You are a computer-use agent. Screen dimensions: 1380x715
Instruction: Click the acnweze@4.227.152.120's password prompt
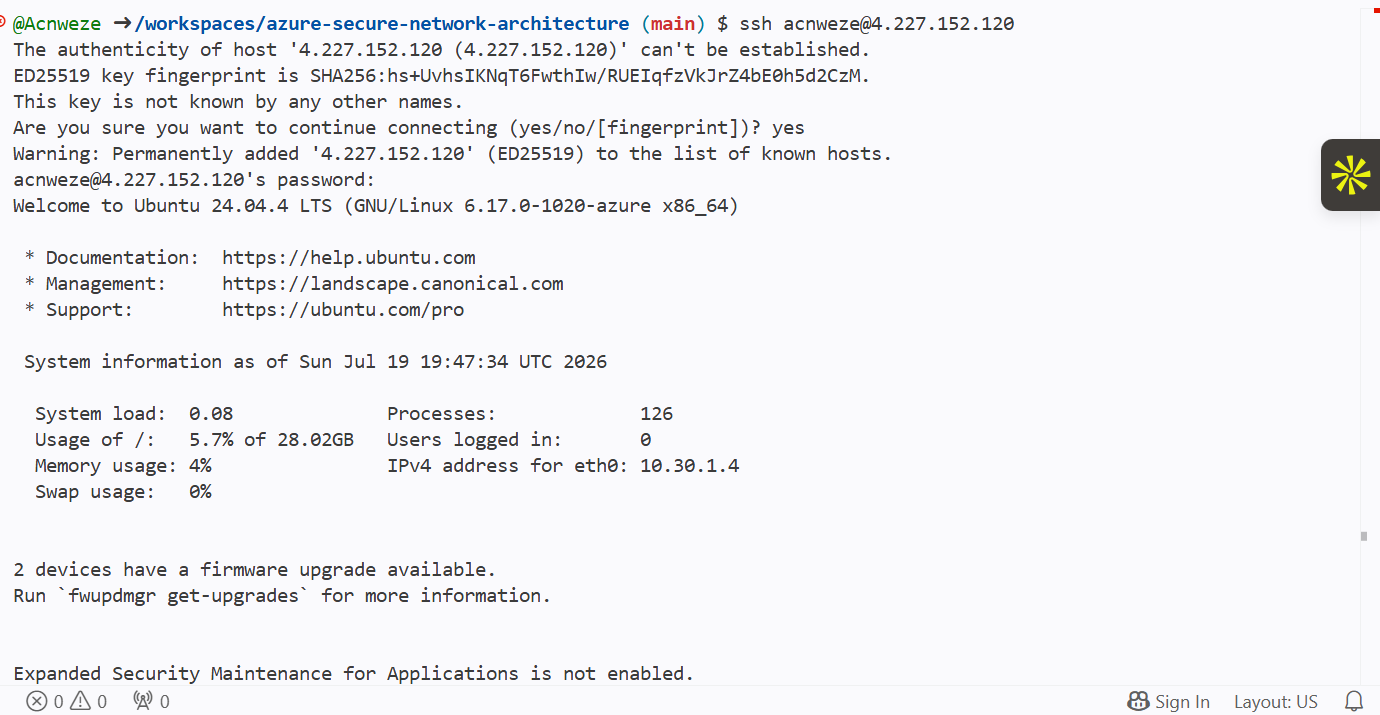click(194, 180)
